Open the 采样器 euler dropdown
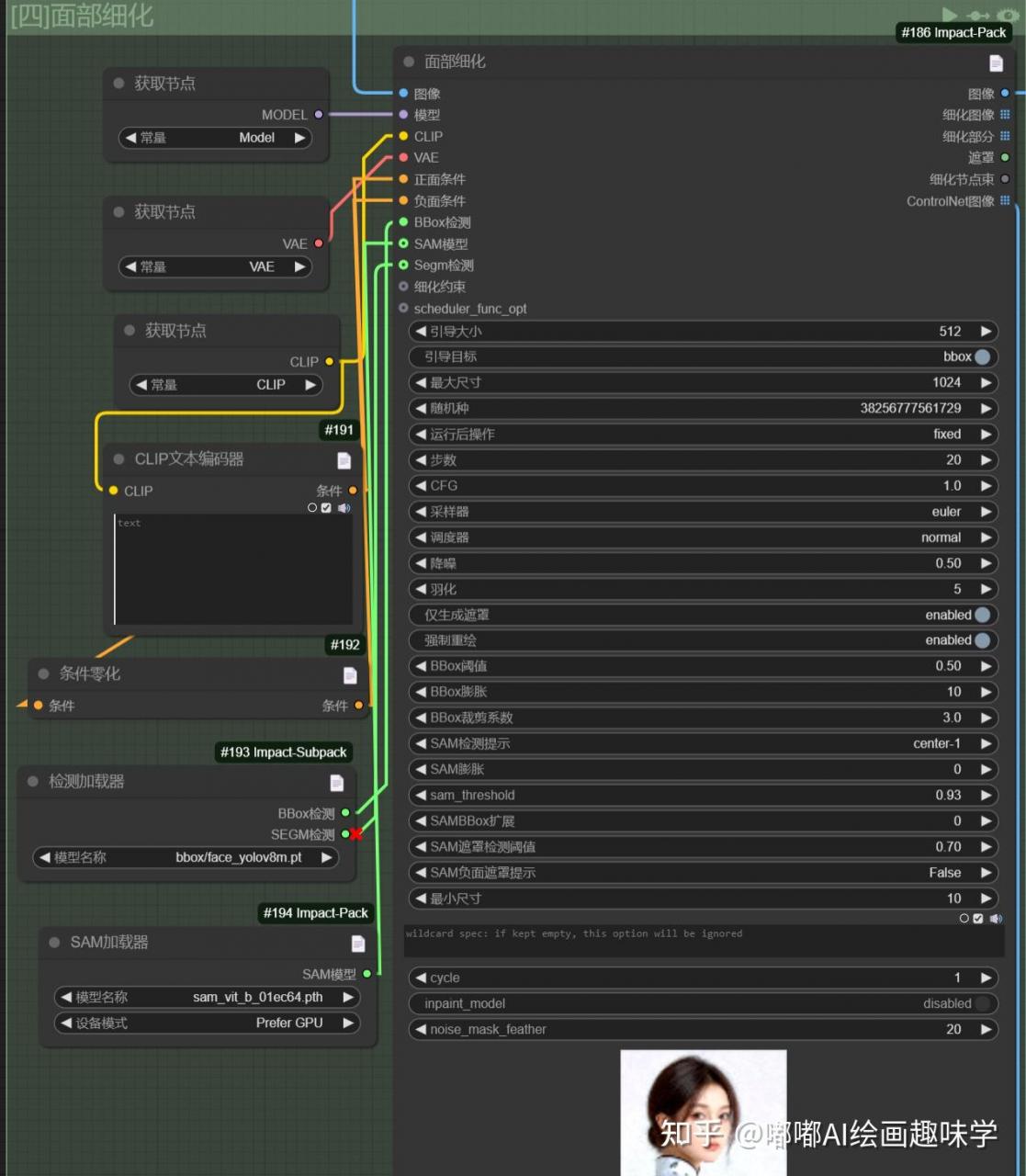Screen dimensions: 1026x1176 (703, 512)
